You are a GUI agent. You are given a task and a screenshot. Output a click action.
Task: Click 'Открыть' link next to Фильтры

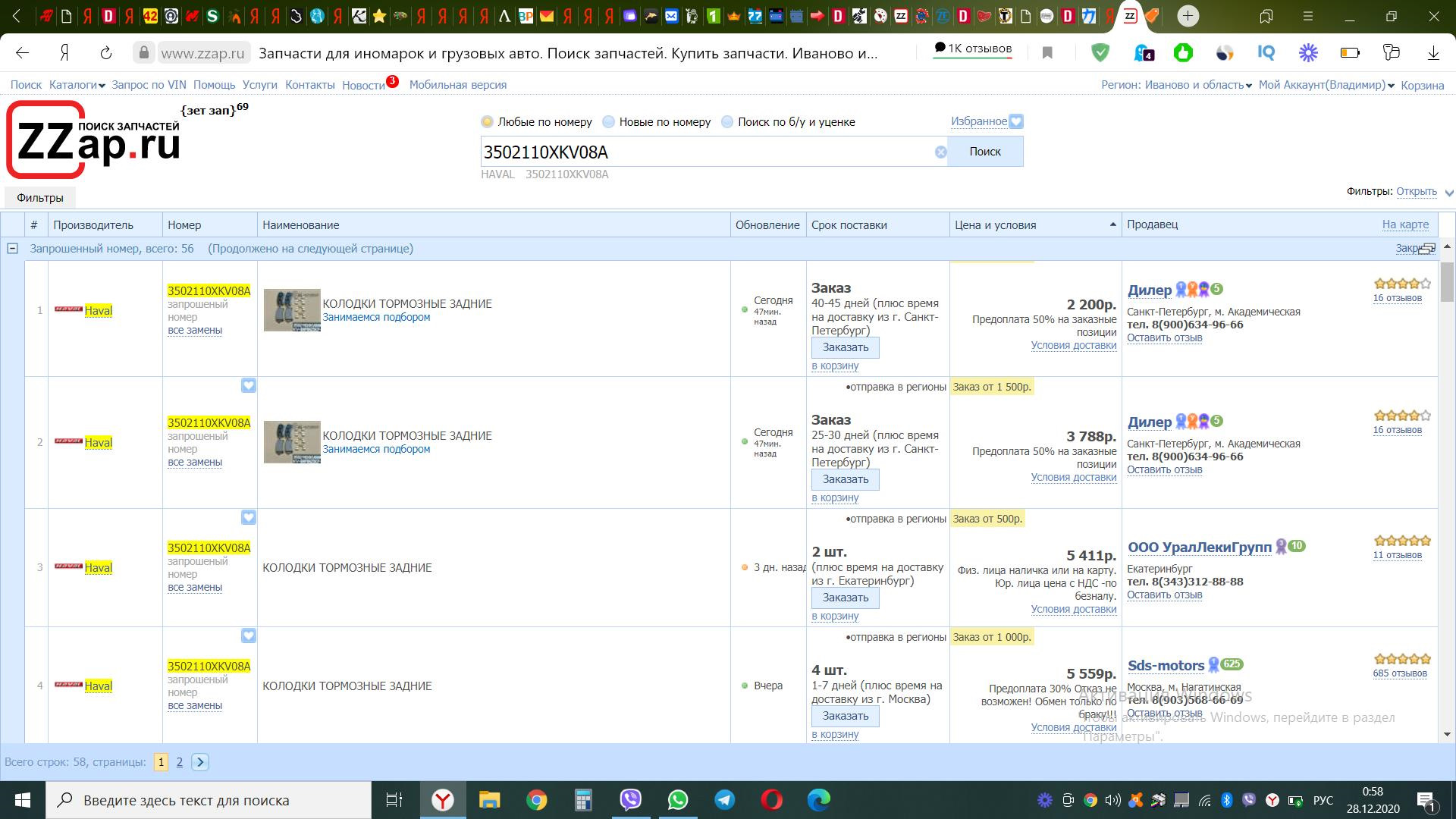pos(1417,191)
